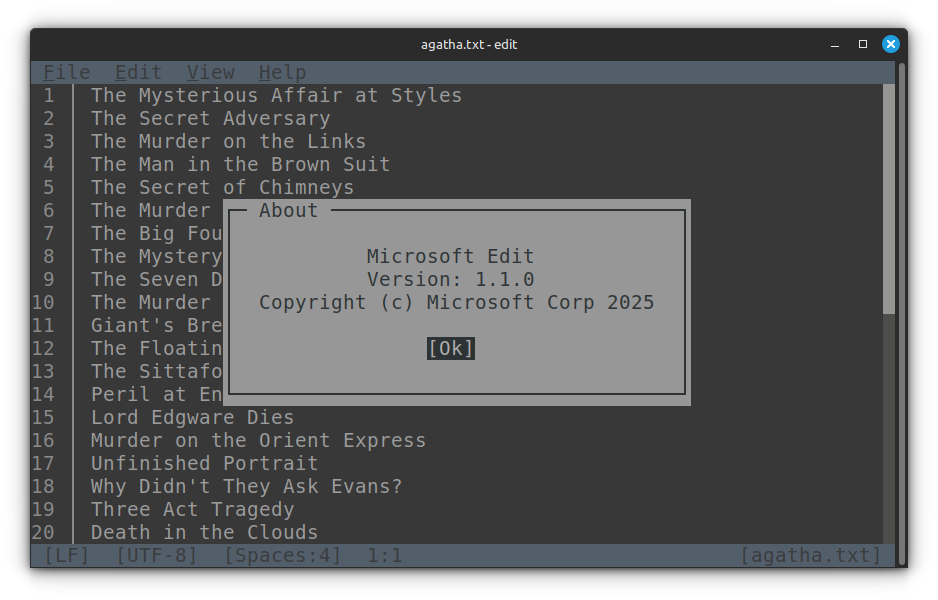Click the title 'The Mysterious Affair at Styles'

[275, 95]
